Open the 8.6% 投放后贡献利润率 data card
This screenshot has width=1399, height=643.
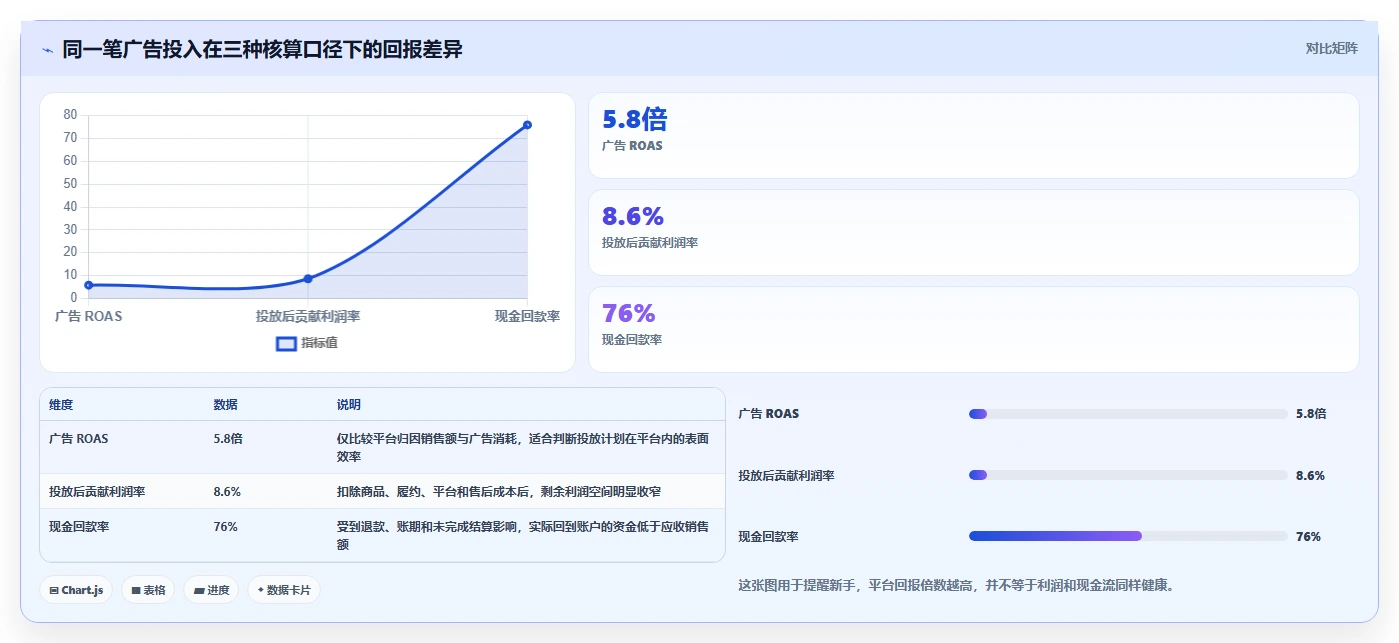pyautogui.click(x=973, y=232)
